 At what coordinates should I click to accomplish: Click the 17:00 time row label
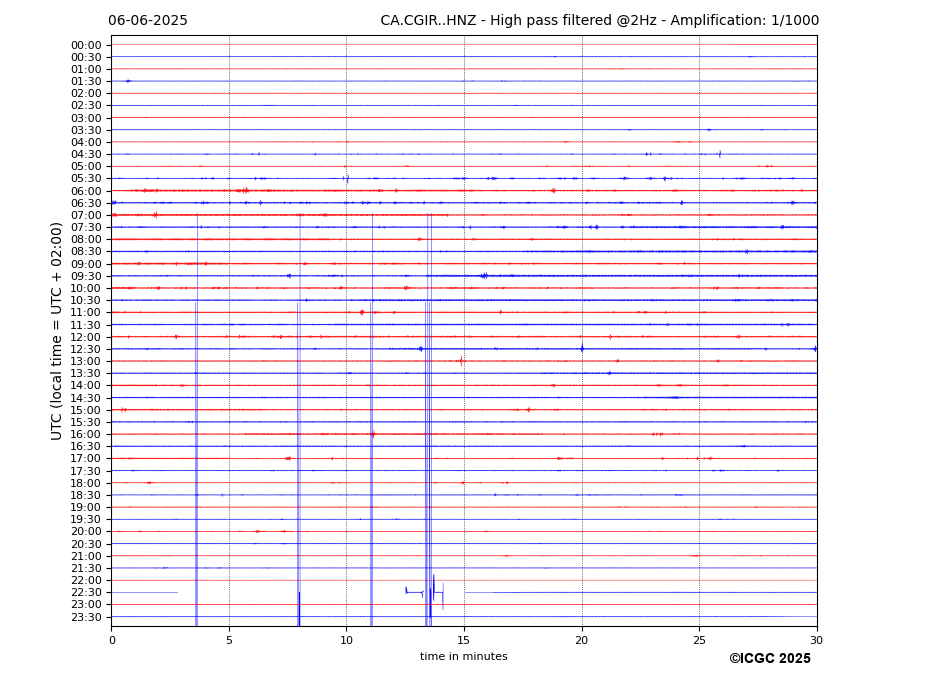(86, 459)
